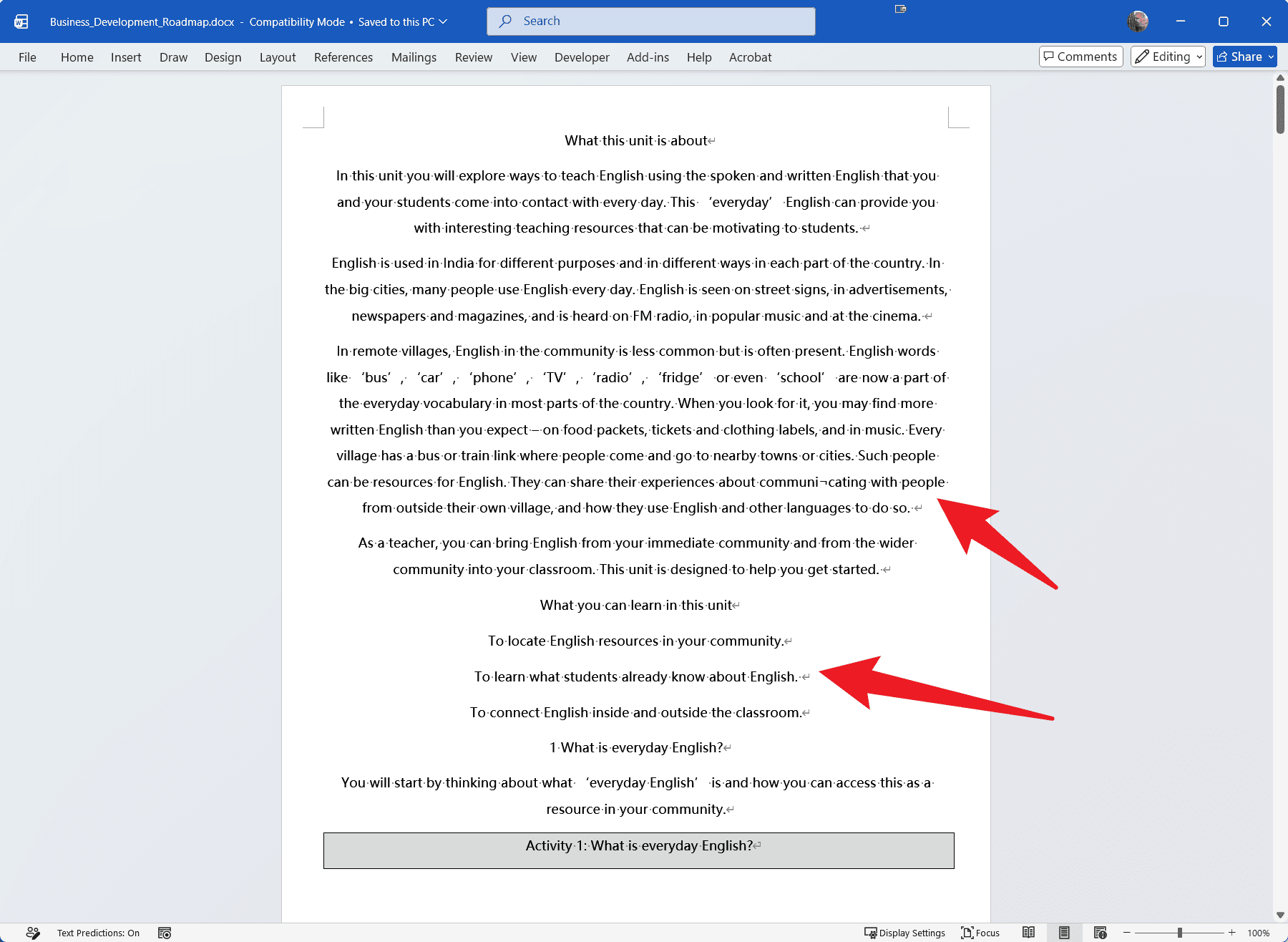The width and height of the screenshot is (1288, 942).
Task: Enable Focus mode
Action: pyautogui.click(x=980, y=933)
